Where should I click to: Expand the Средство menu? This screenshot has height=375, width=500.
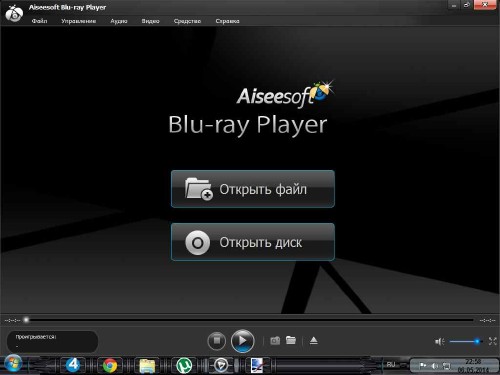click(x=187, y=21)
